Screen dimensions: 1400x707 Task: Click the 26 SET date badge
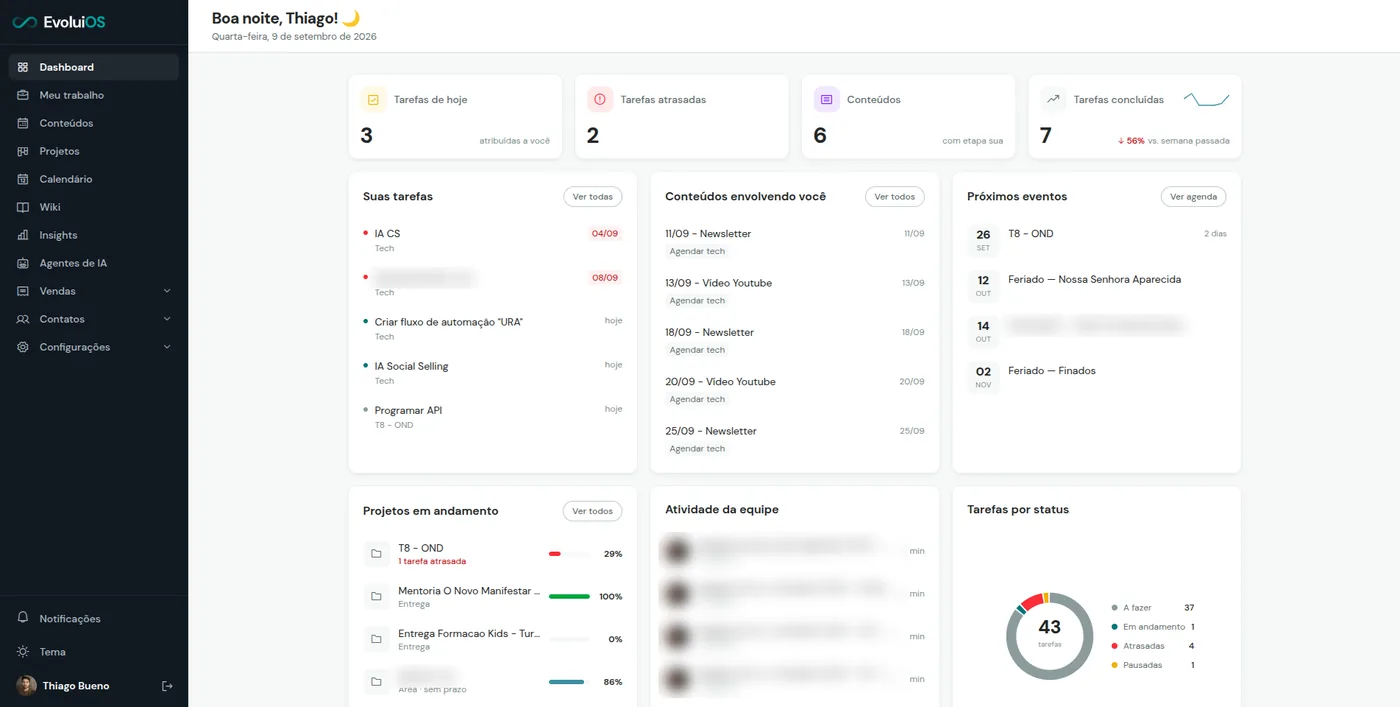pos(983,240)
